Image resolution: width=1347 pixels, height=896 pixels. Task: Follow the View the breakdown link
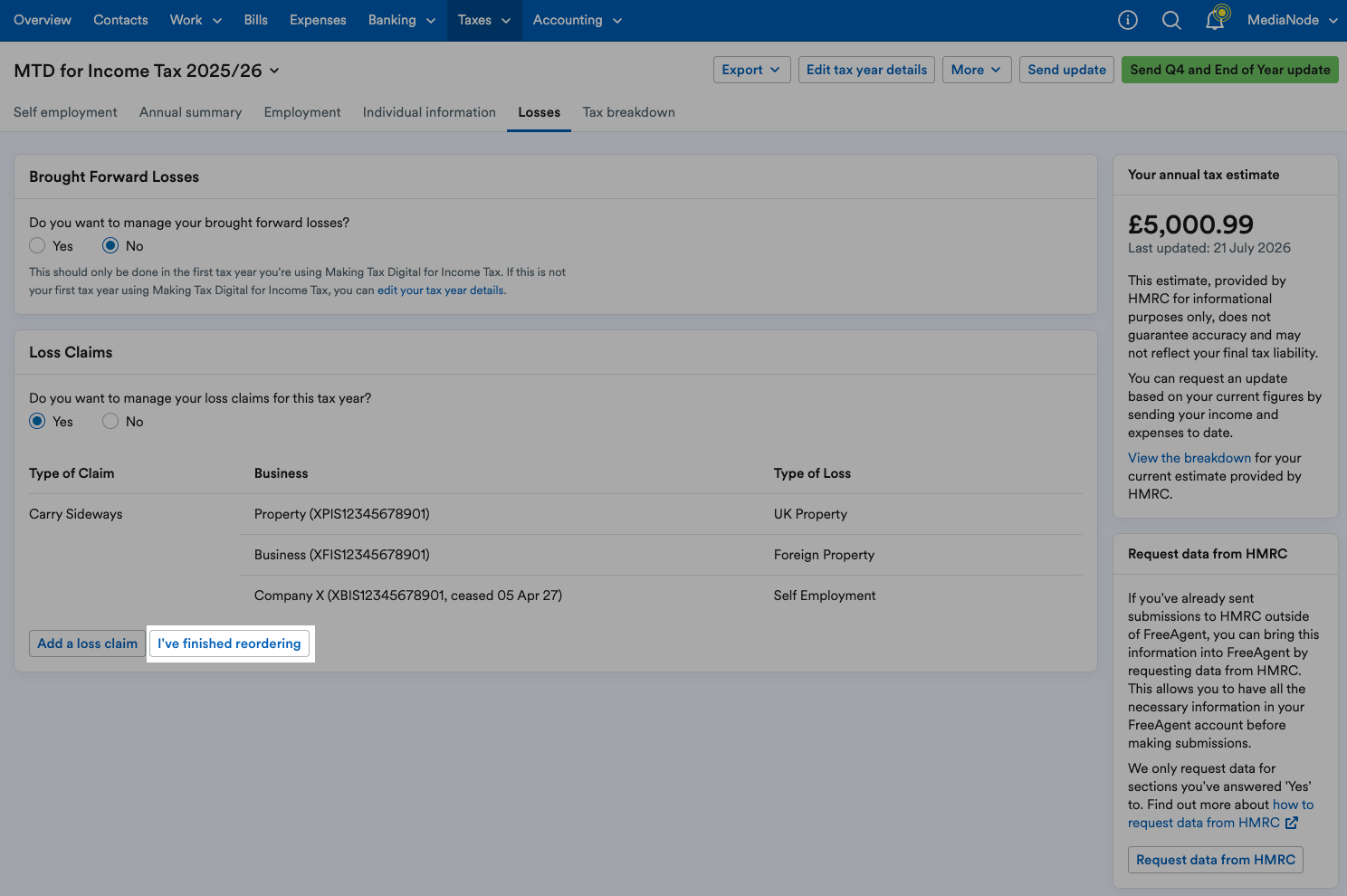coord(1189,458)
